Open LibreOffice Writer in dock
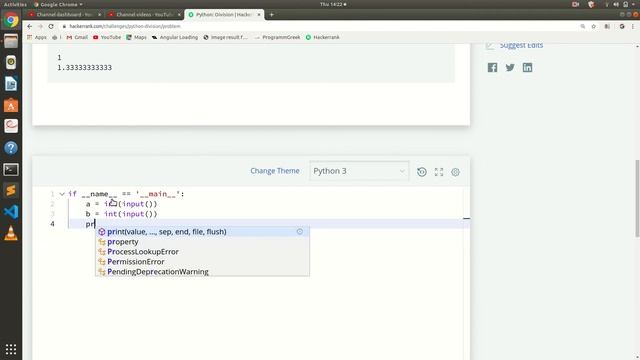 pos(11,84)
